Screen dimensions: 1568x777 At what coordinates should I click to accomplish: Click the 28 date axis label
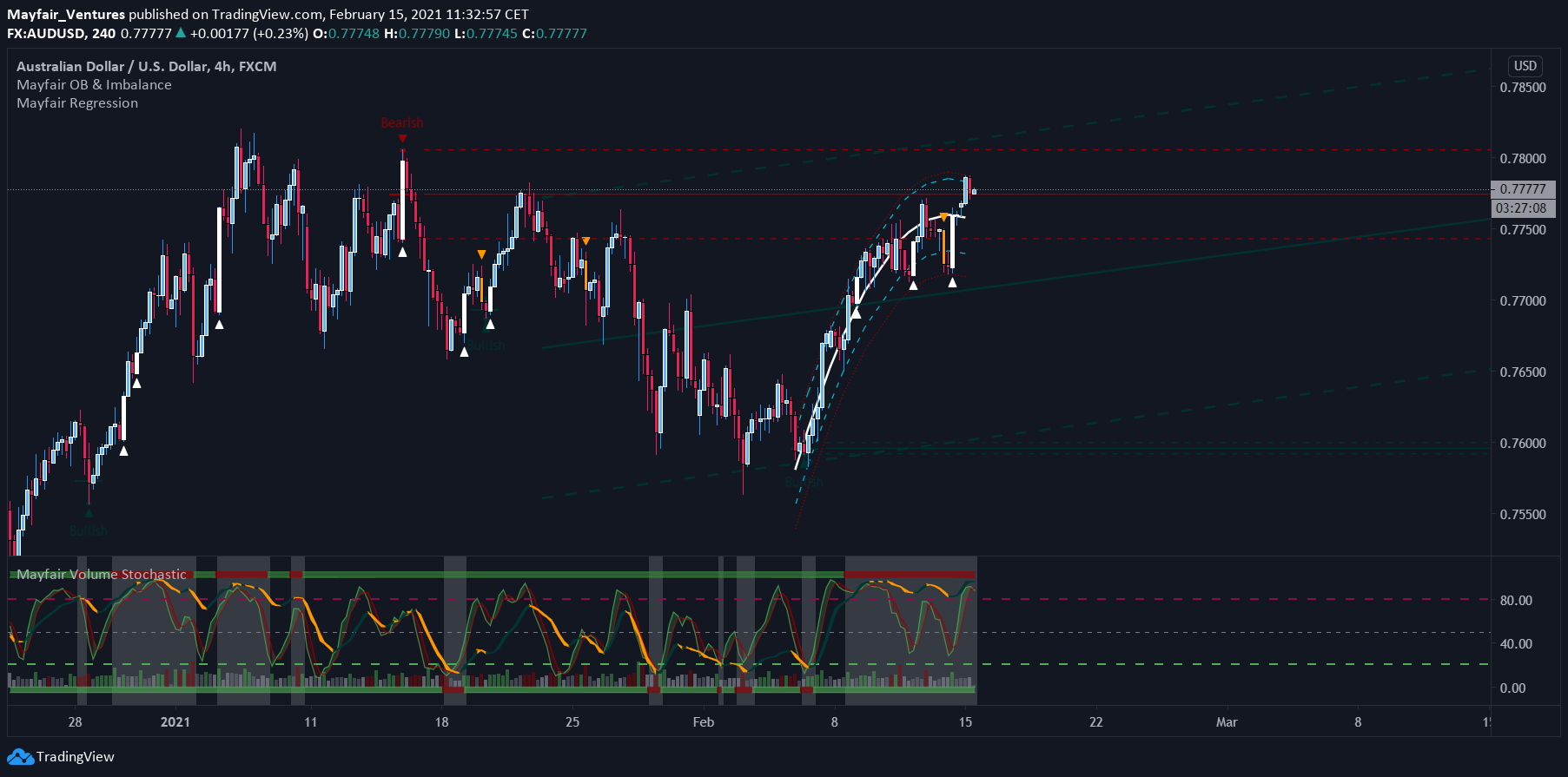pos(76,721)
